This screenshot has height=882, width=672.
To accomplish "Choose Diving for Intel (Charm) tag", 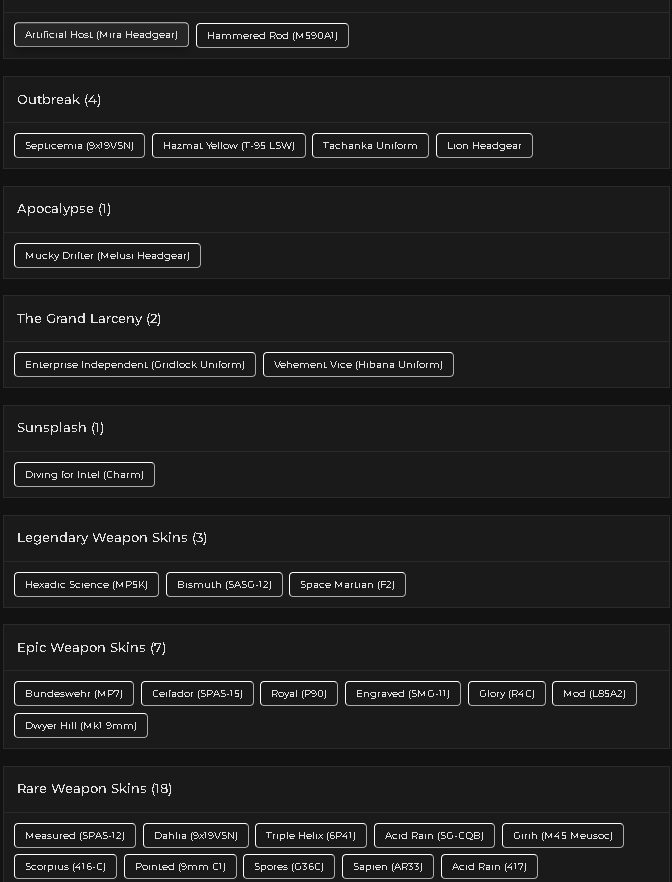I will pyautogui.click(x=84, y=475).
